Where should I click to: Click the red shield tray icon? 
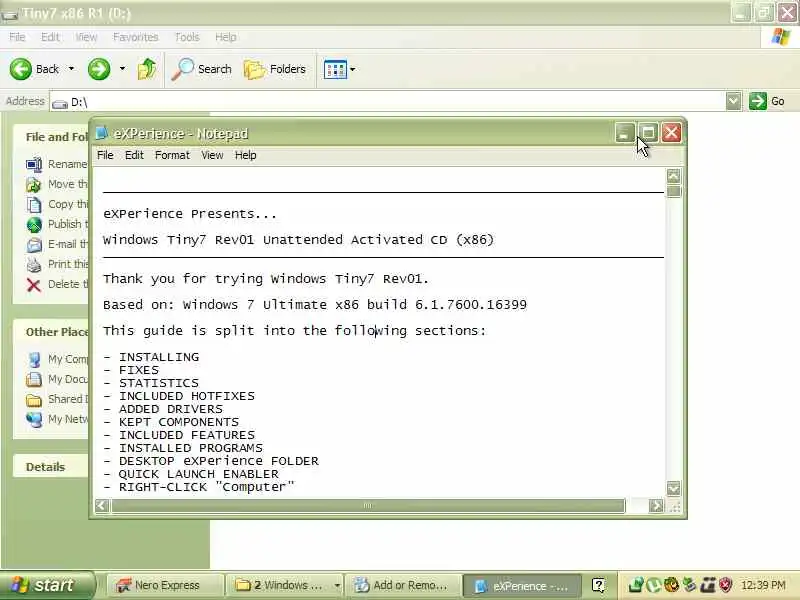[x=726, y=585]
